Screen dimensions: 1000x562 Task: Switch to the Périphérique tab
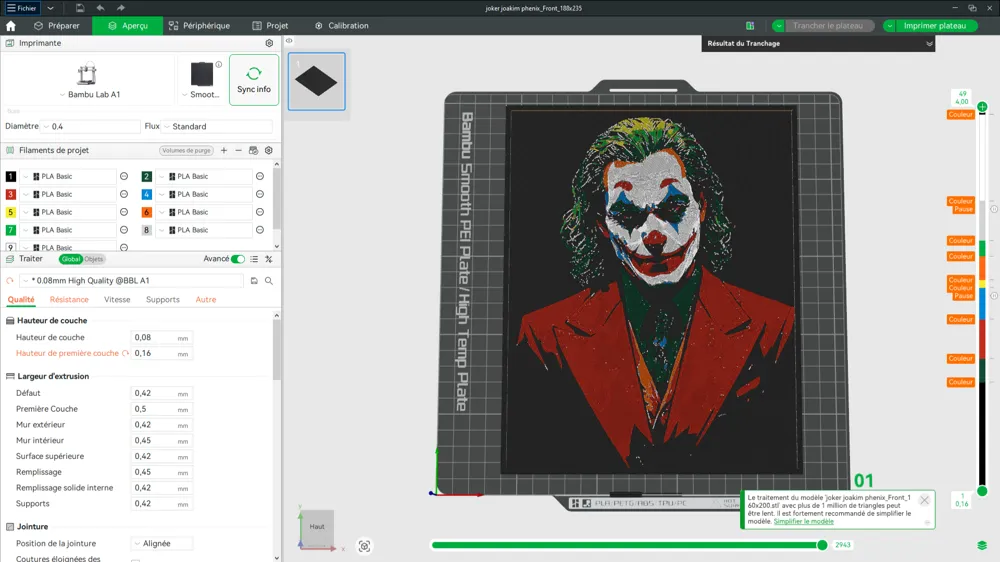click(x=199, y=26)
